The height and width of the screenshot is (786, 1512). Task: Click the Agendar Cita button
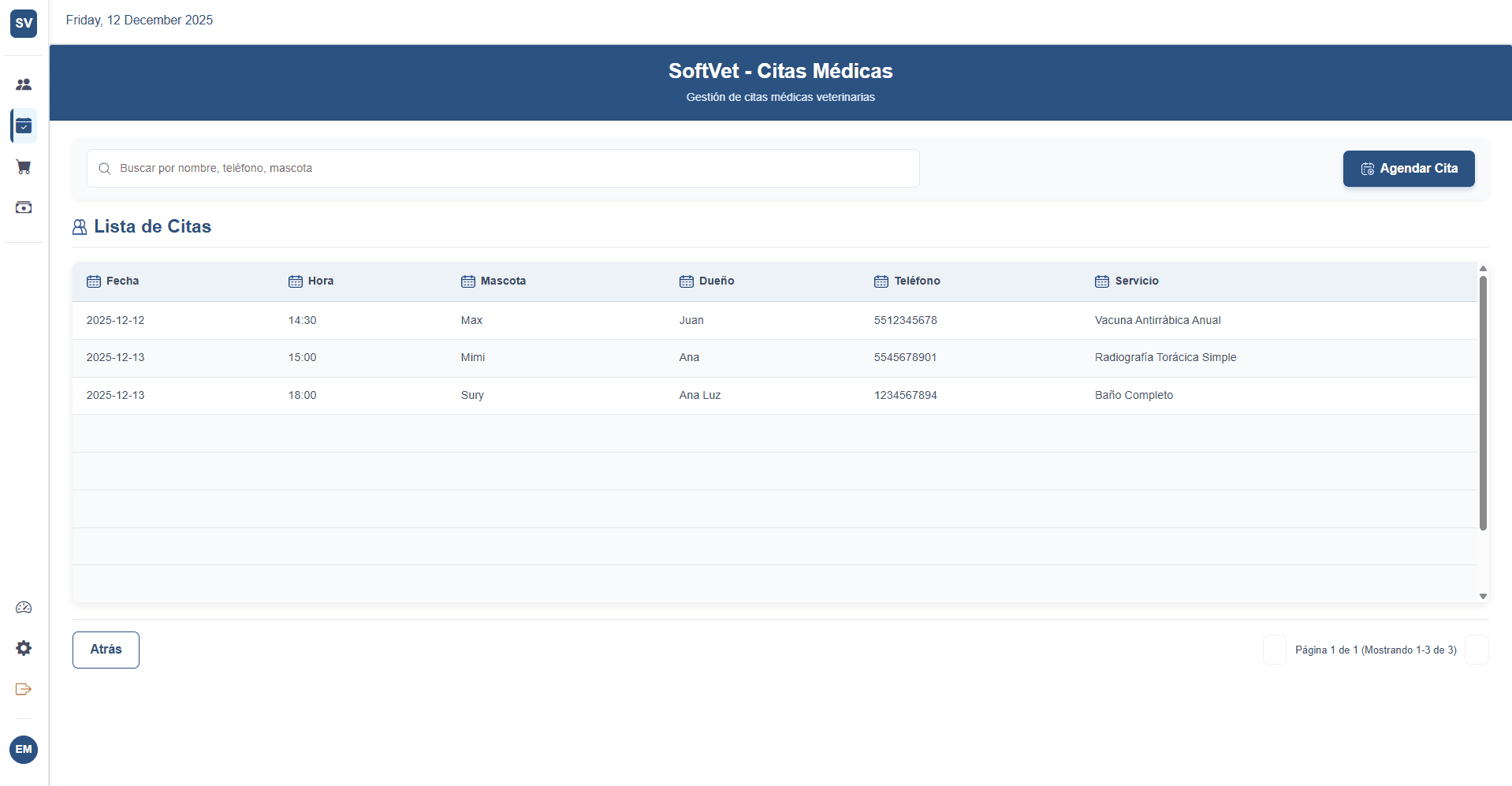pos(1409,169)
